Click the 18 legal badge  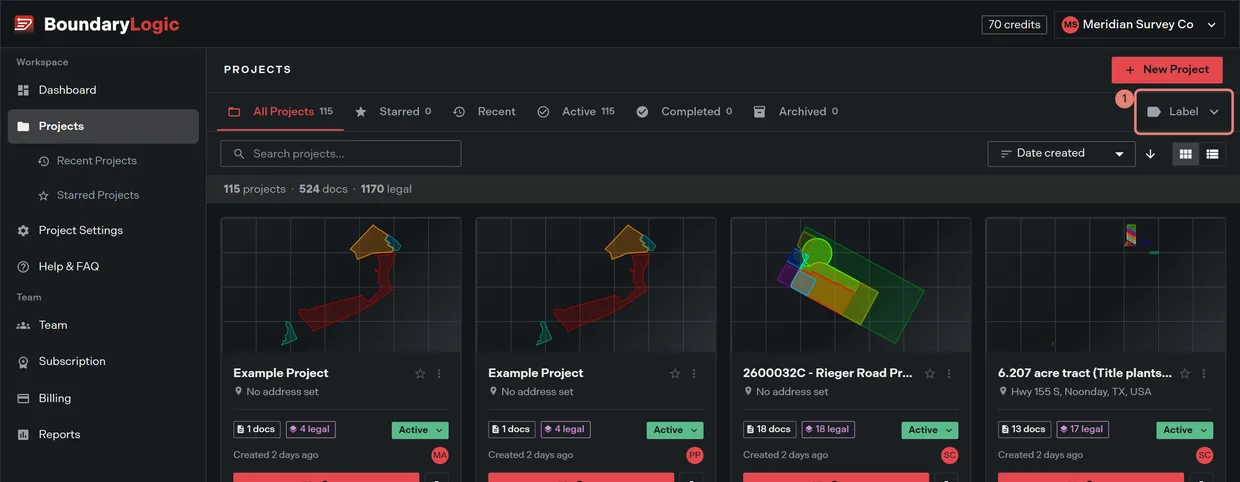pos(828,430)
